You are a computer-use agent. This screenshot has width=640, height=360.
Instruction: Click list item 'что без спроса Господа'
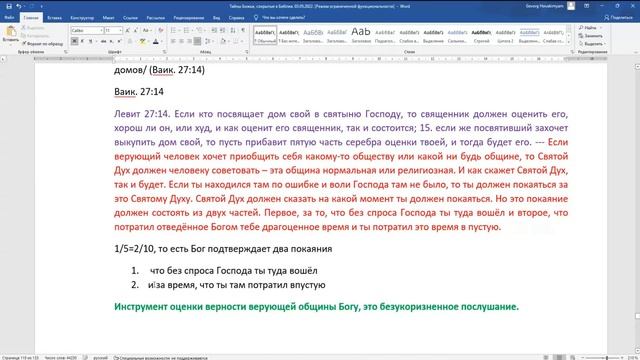coord(233,271)
